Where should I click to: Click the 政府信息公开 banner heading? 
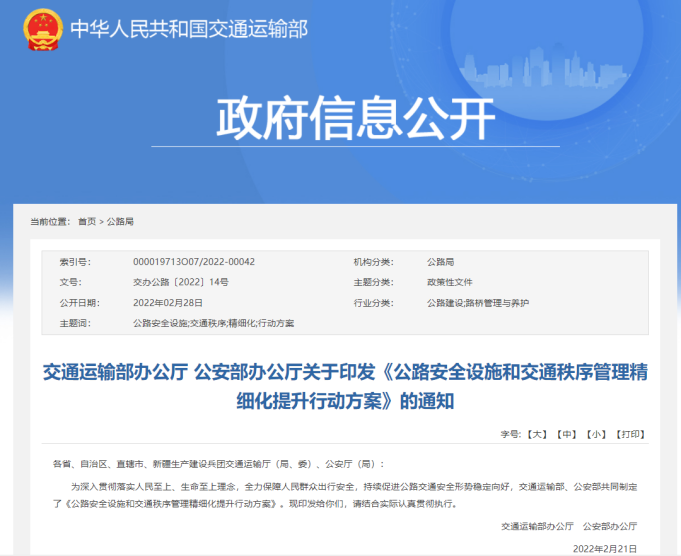355,119
